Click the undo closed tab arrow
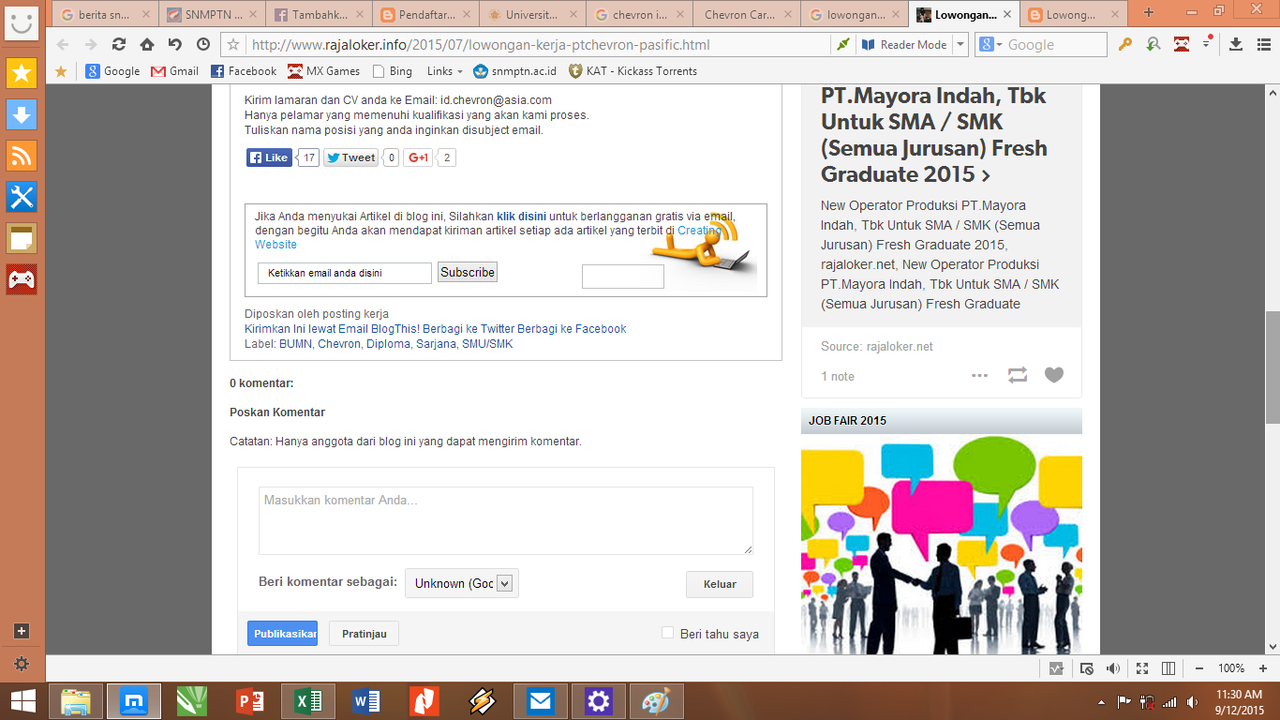 coord(175,45)
